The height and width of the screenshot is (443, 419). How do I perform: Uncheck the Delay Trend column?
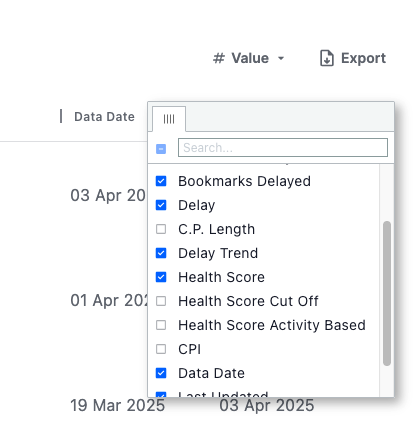[x=161, y=253]
